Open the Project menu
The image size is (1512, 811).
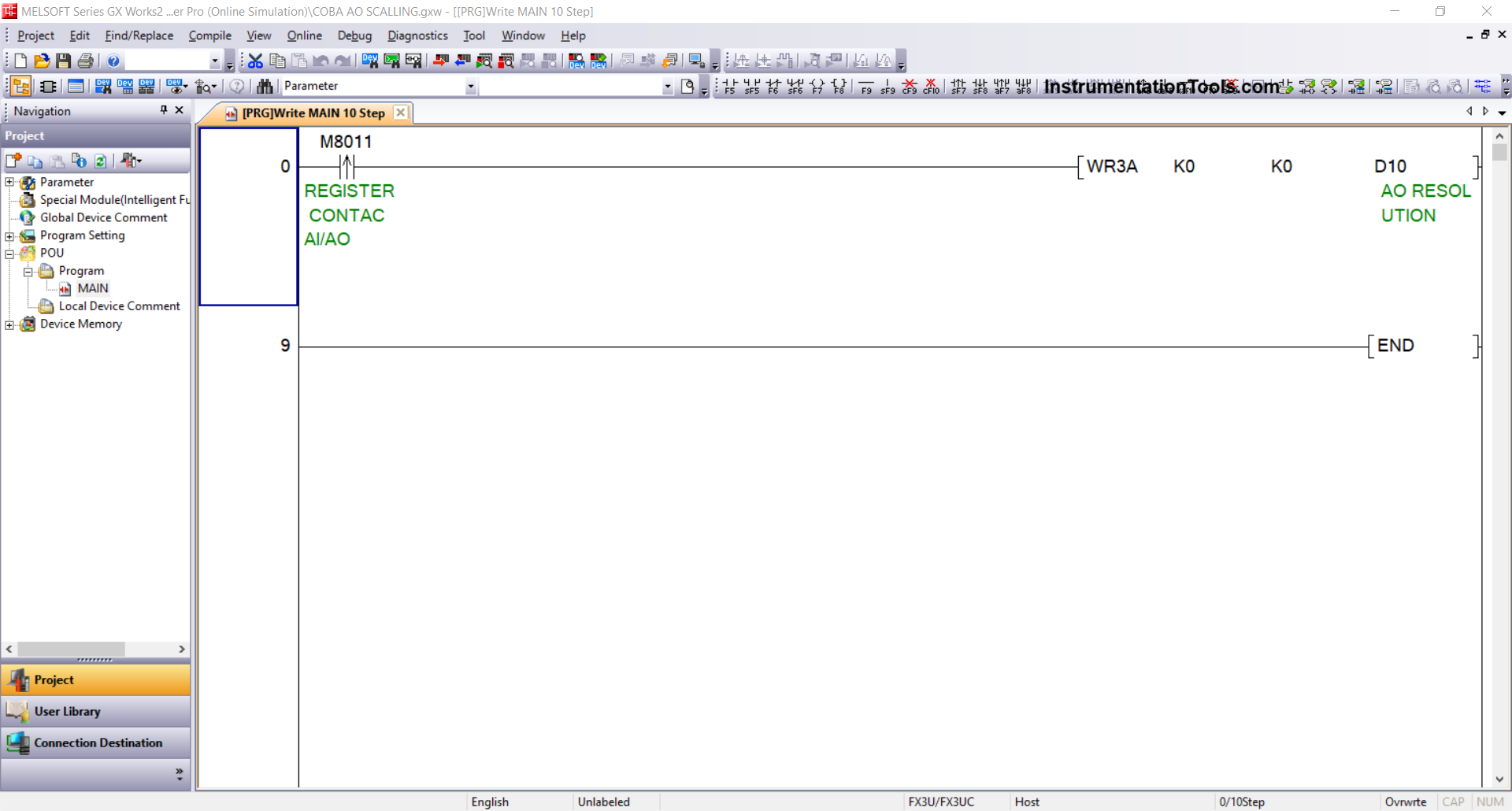tap(35, 35)
